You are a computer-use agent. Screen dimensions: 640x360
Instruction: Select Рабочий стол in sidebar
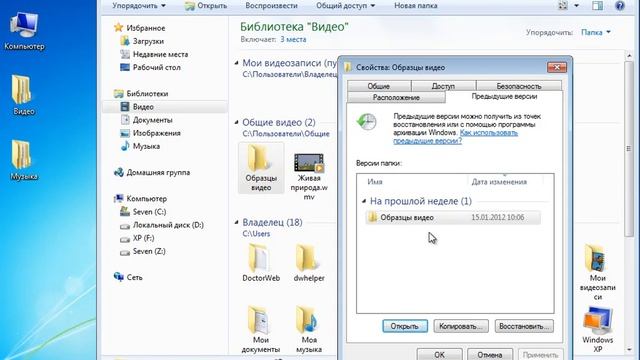(156, 67)
